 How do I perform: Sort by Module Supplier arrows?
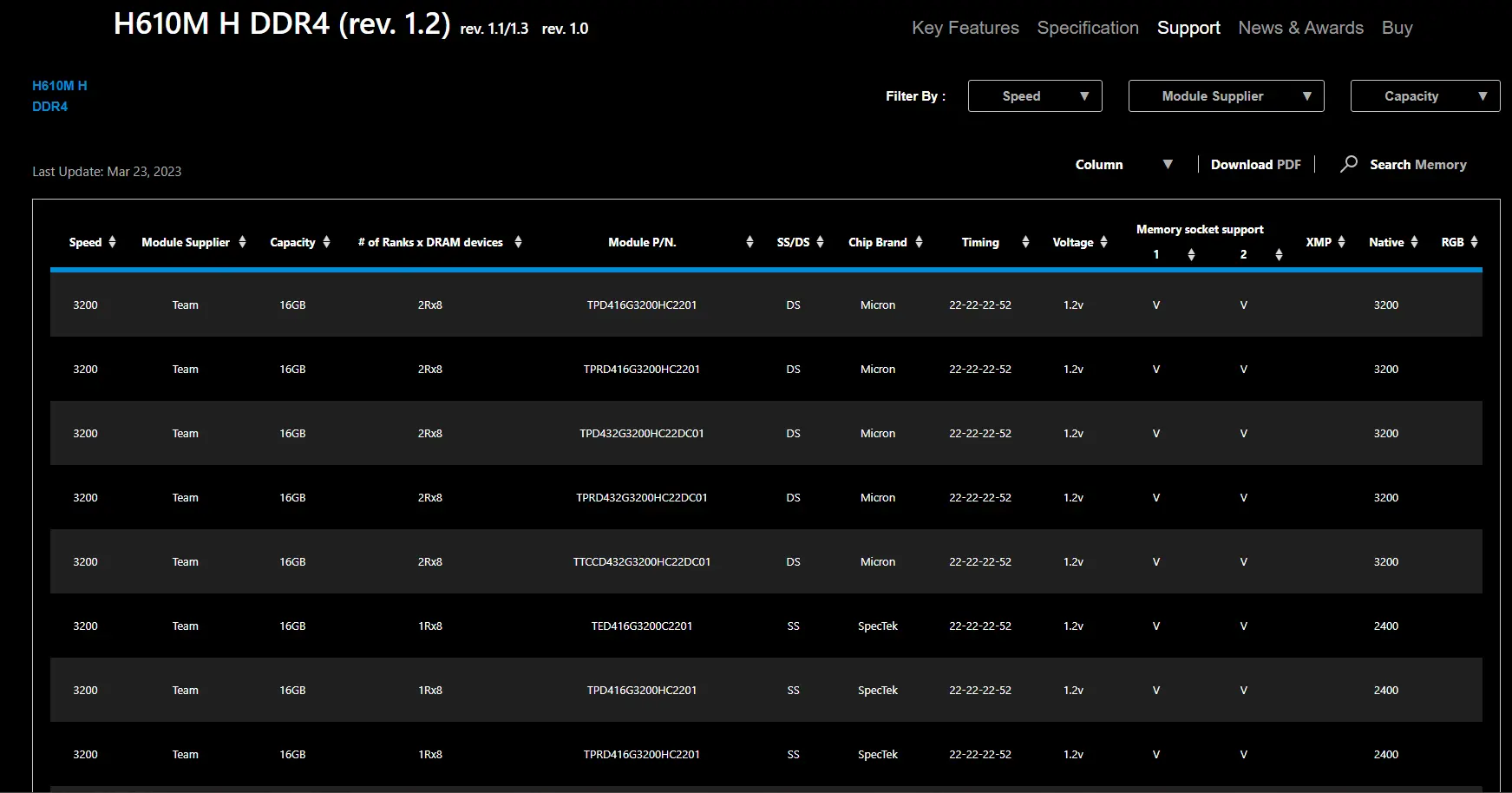coord(242,242)
